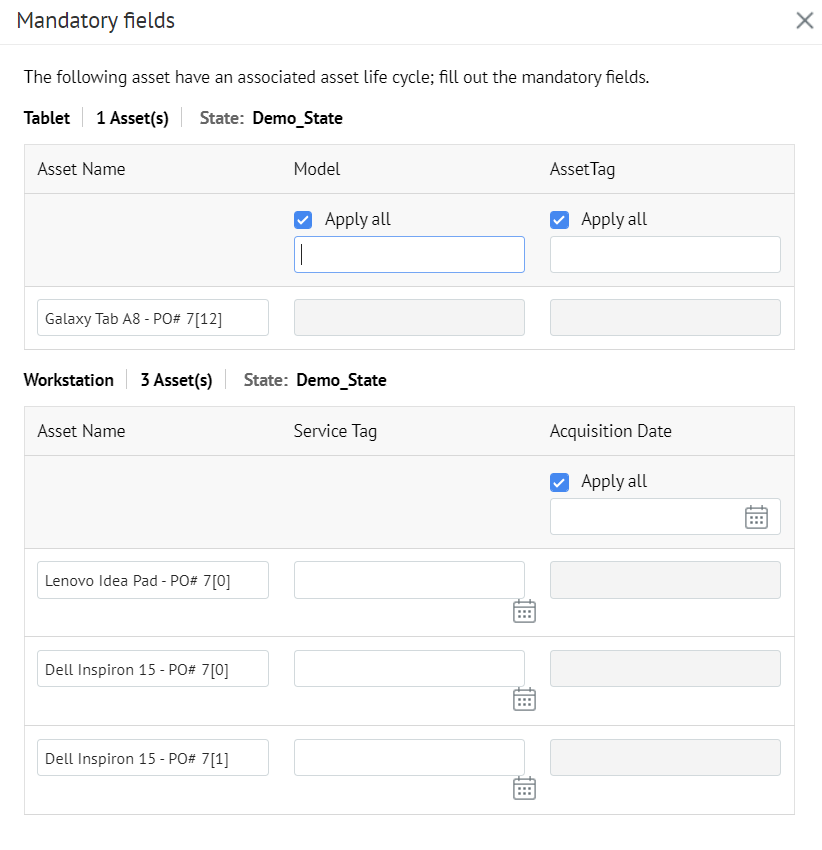Edit the Lenovo Idea Pad asset name
This screenshot has width=822, height=850.
pyautogui.click(x=153, y=580)
